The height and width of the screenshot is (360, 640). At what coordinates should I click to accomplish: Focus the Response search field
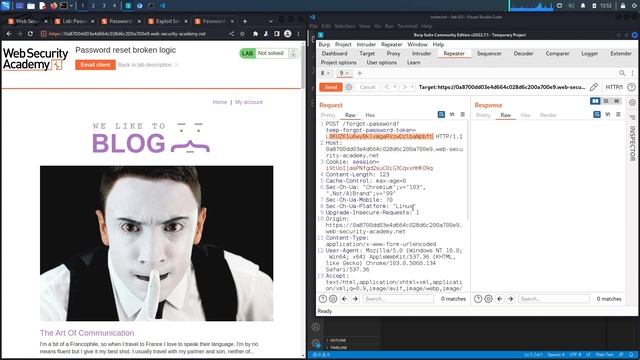click(x=553, y=299)
